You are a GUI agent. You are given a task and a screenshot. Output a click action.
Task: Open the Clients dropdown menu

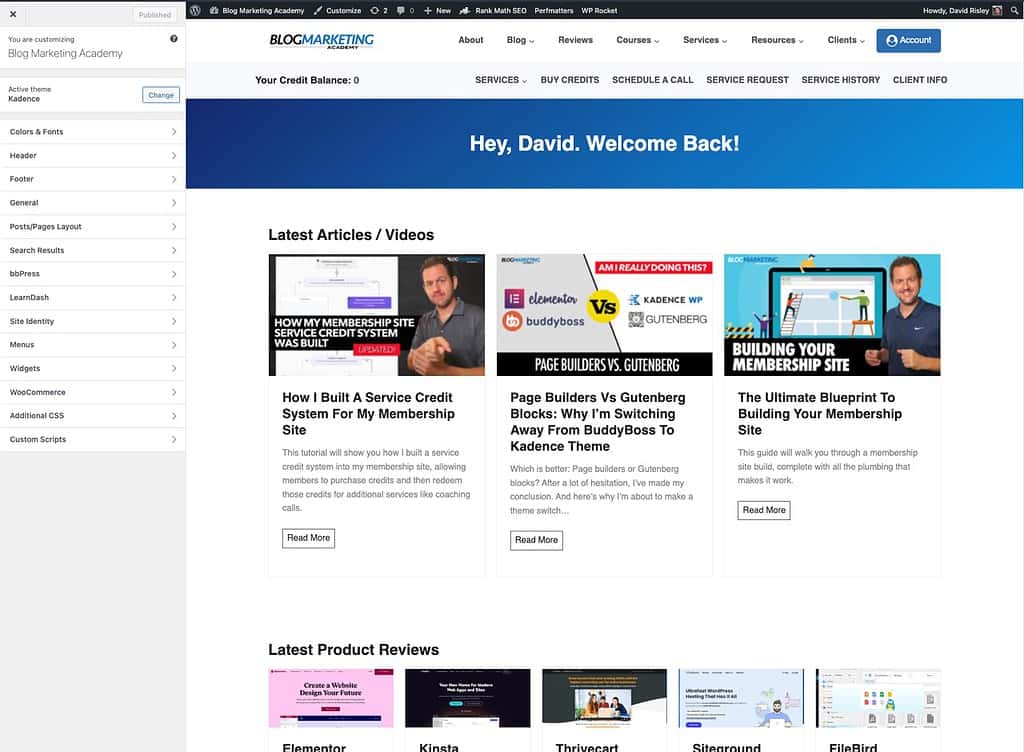pyautogui.click(x=846, y=40)
